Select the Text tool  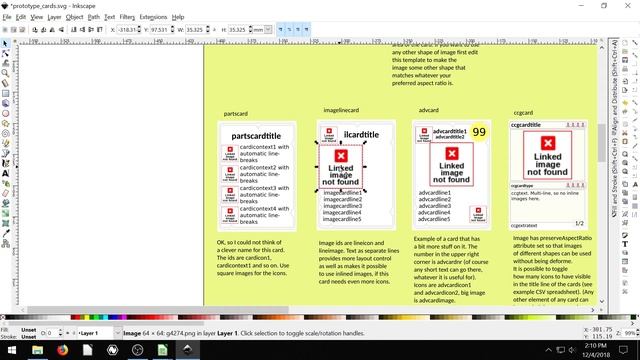coord(5,173)
